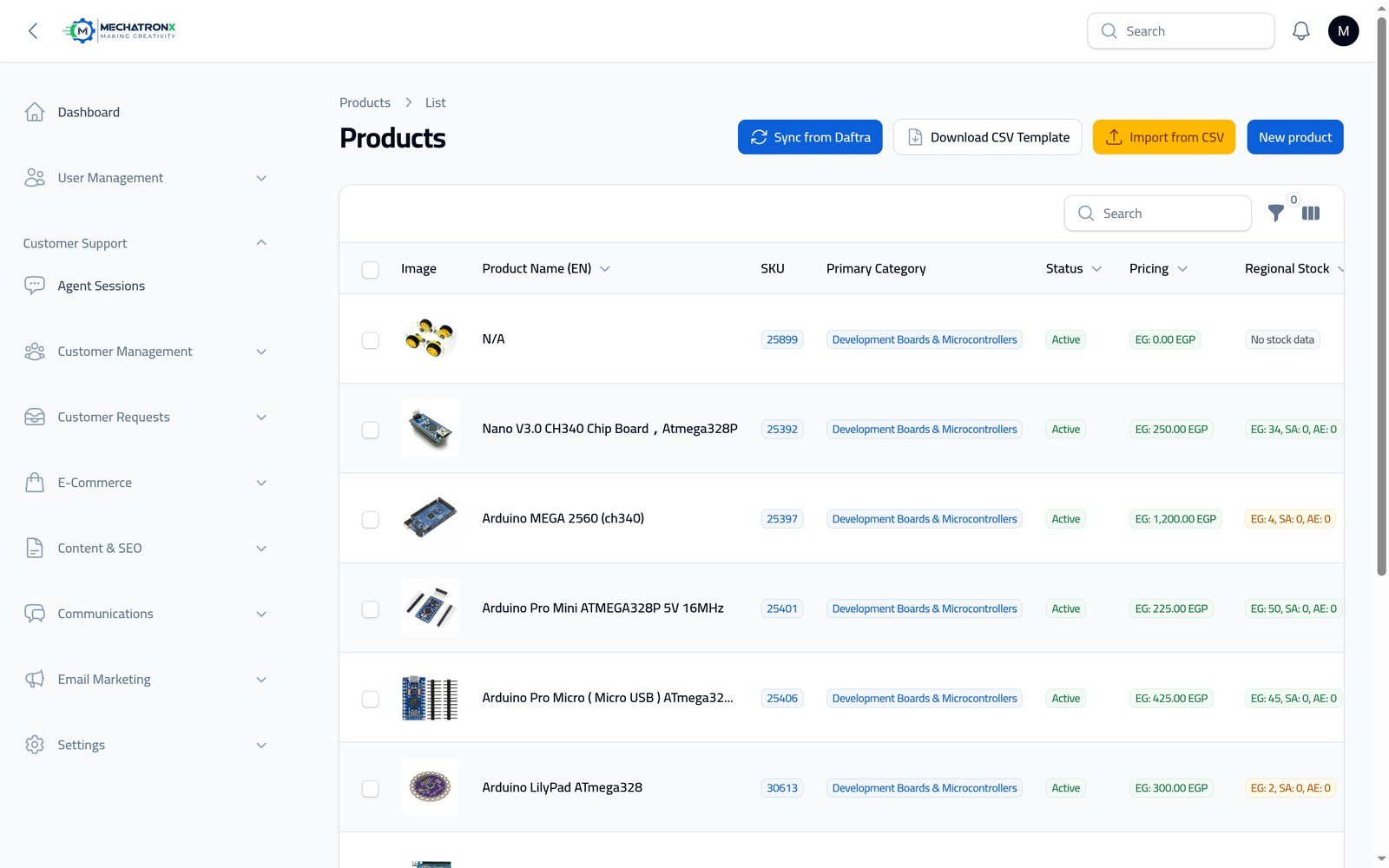Viewport: 1389px width, 868px height.
Task: Click the Dashboard home icon
Action: 35,112
